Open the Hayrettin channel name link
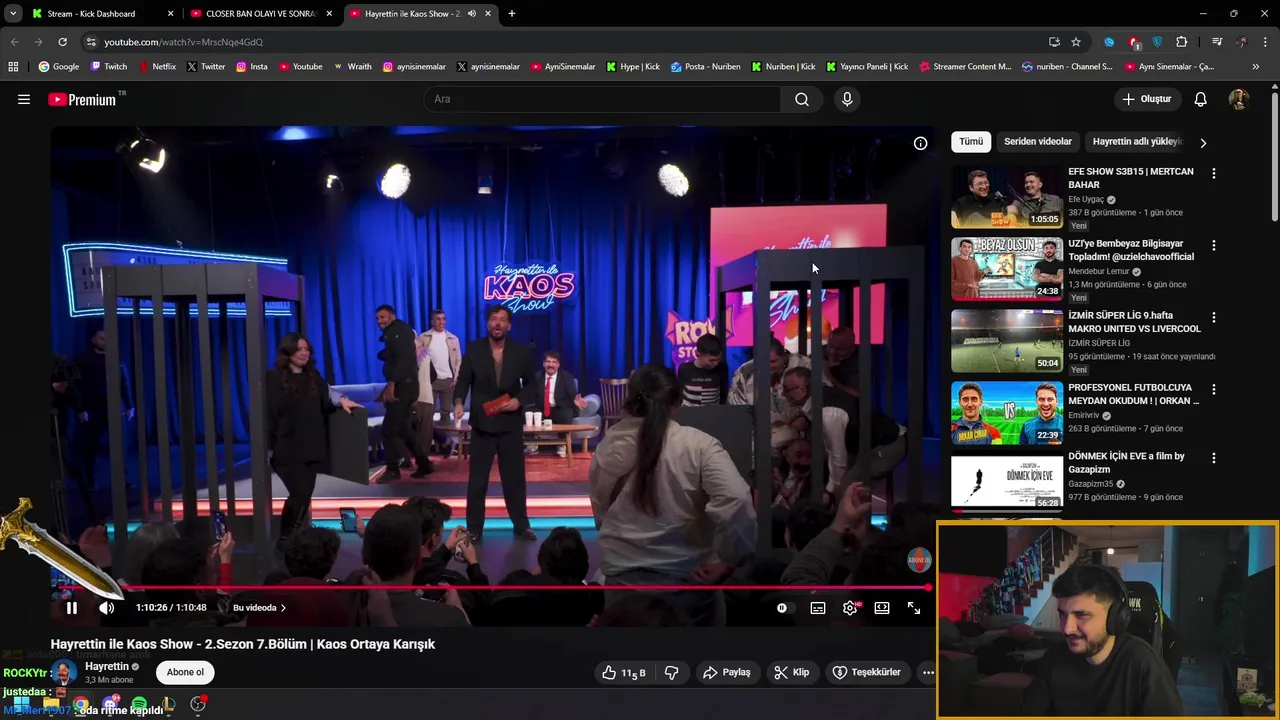 click(107, 666)
